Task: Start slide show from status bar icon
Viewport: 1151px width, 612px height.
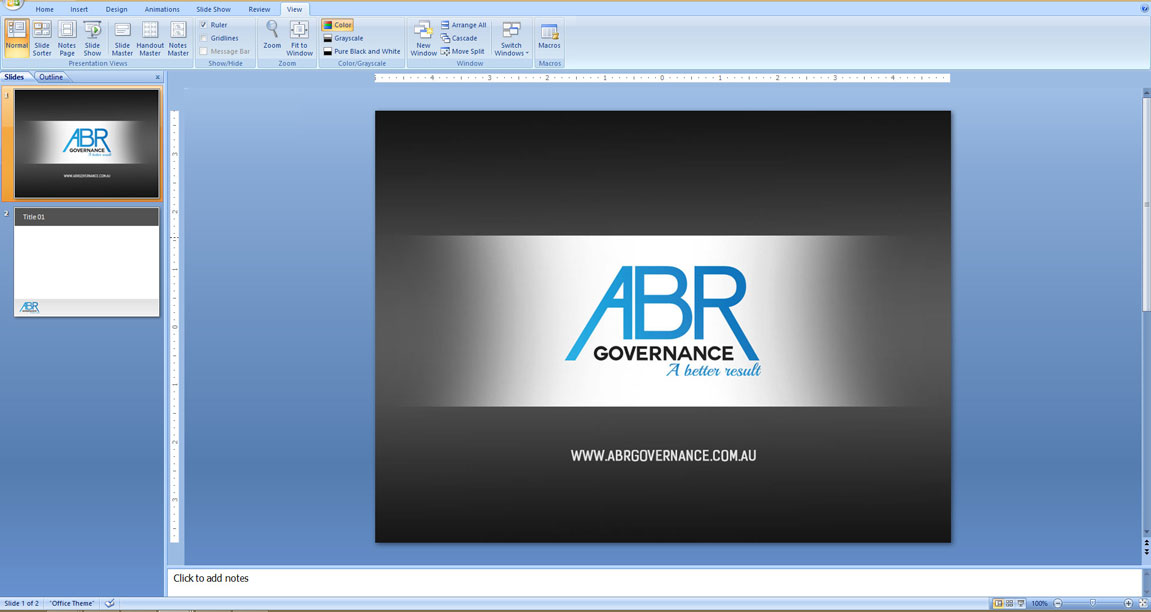Action: click(x=1020, y=603)
